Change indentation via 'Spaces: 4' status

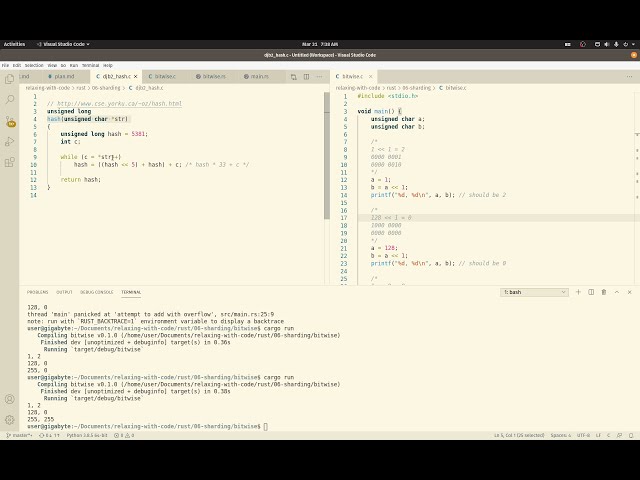tap(560, 436)
